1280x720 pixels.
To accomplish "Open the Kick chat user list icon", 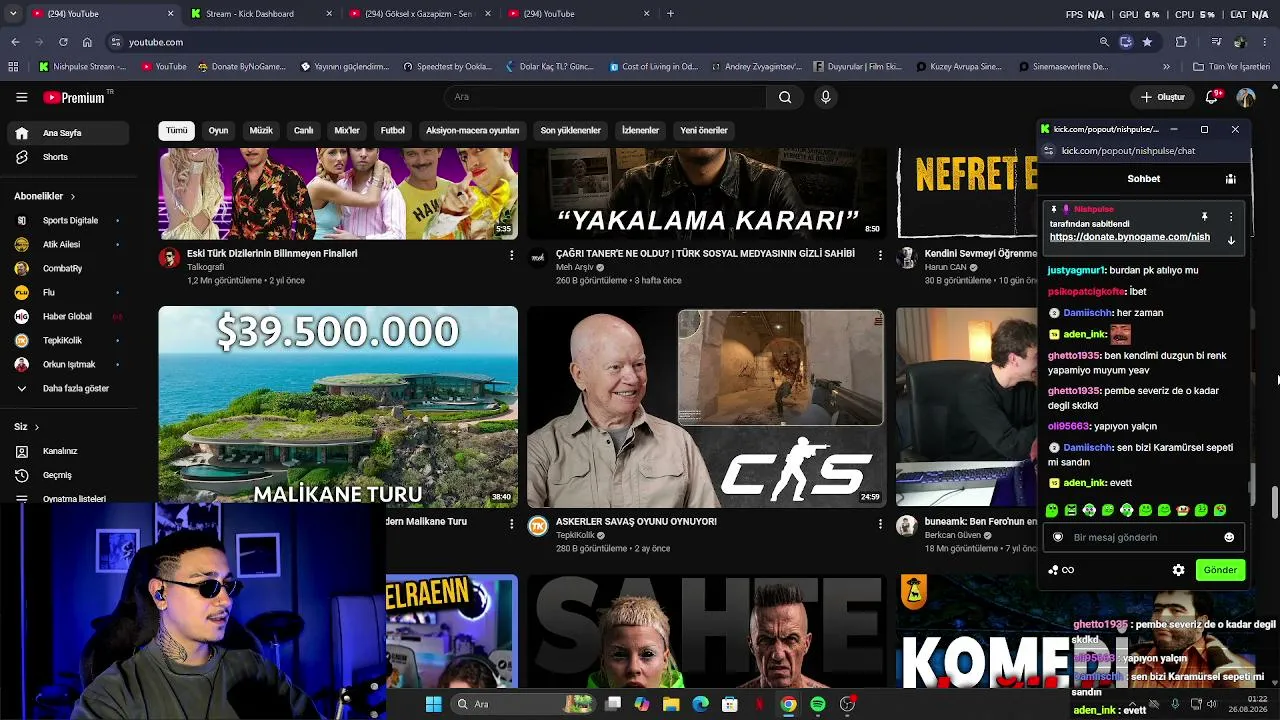I will (x=1230, y=179).
